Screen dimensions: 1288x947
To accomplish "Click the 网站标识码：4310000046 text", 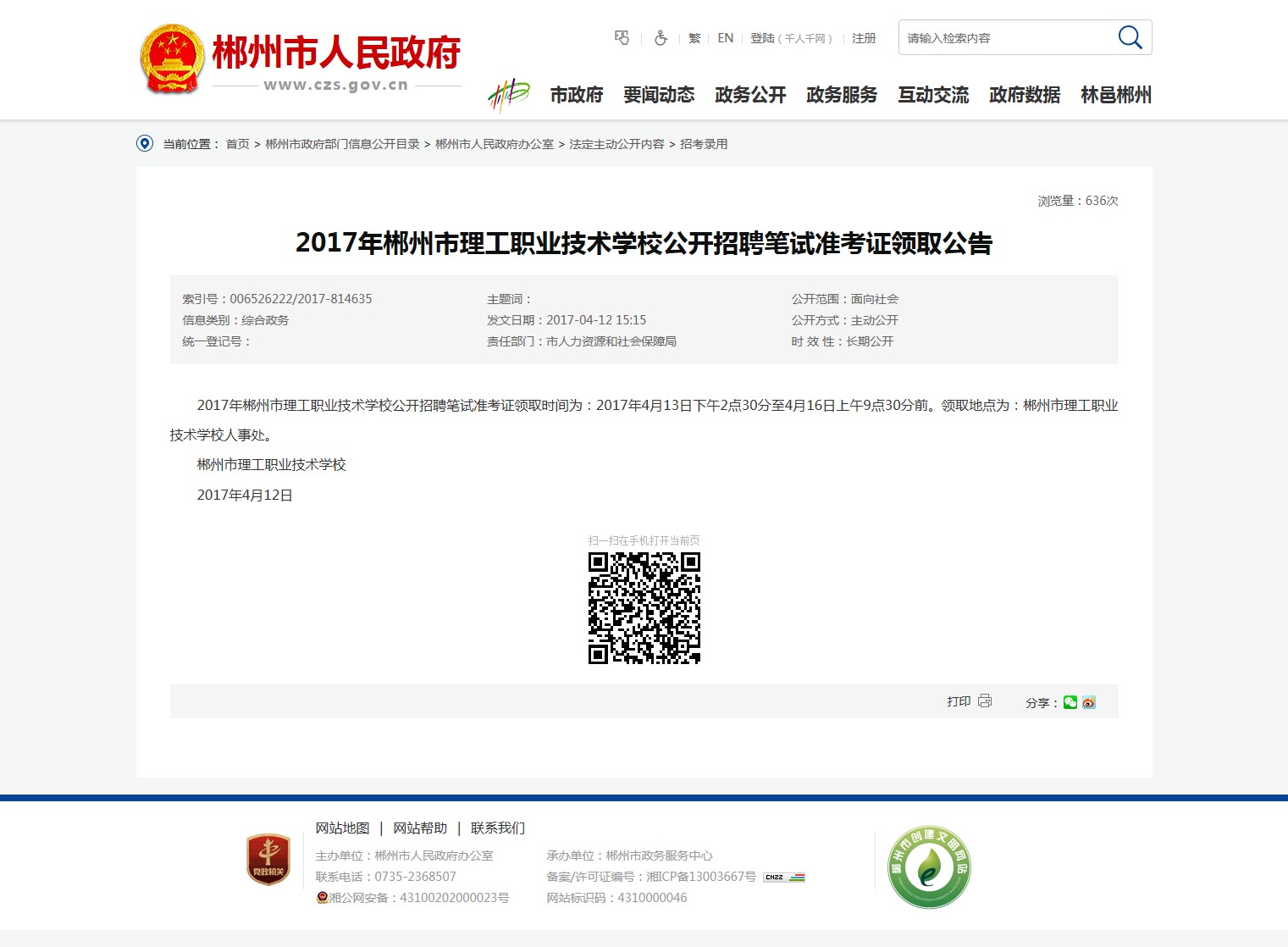I will click(616, 898).
